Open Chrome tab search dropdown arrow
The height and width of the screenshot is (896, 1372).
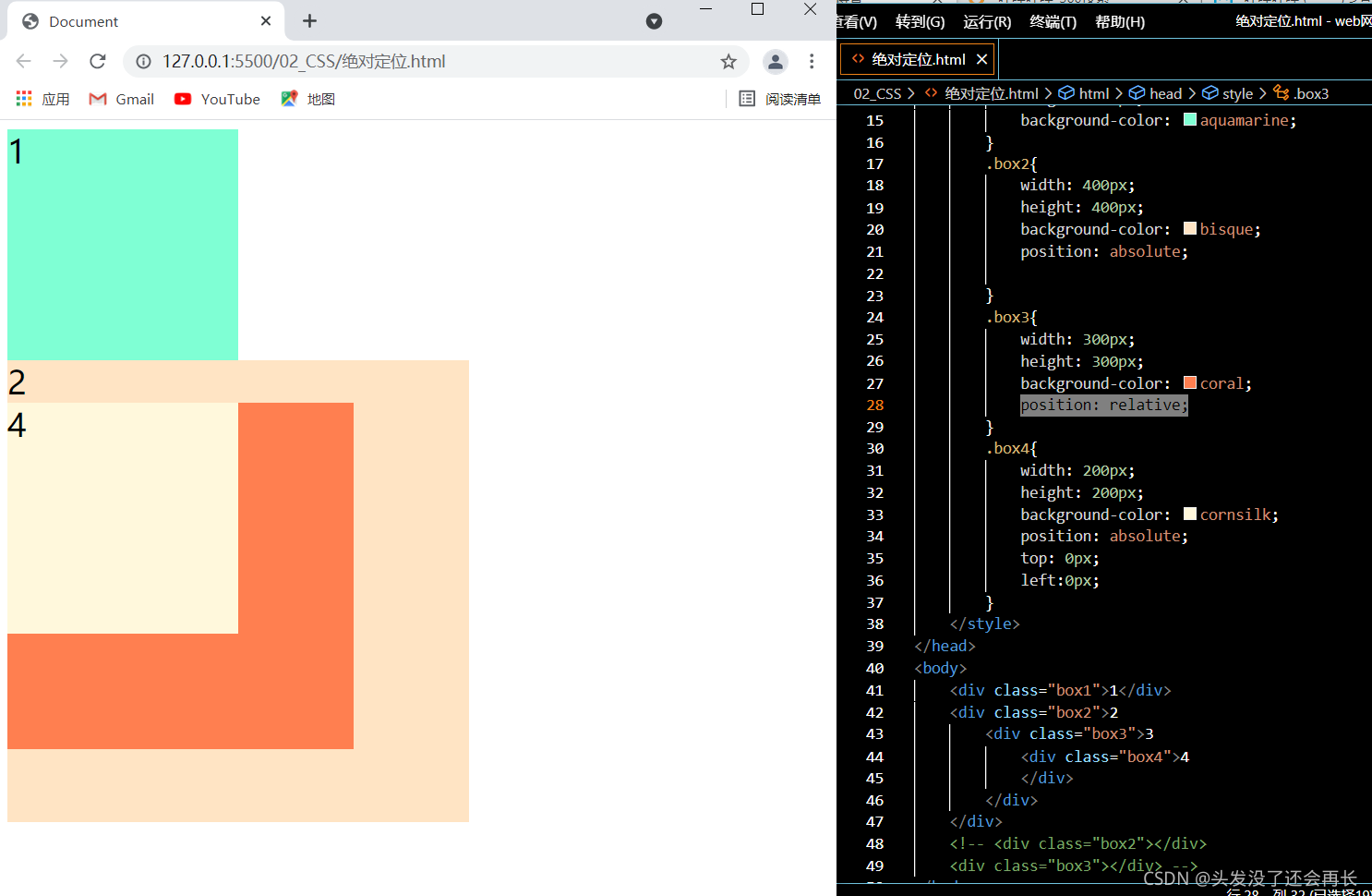click(x=654, y=21)
